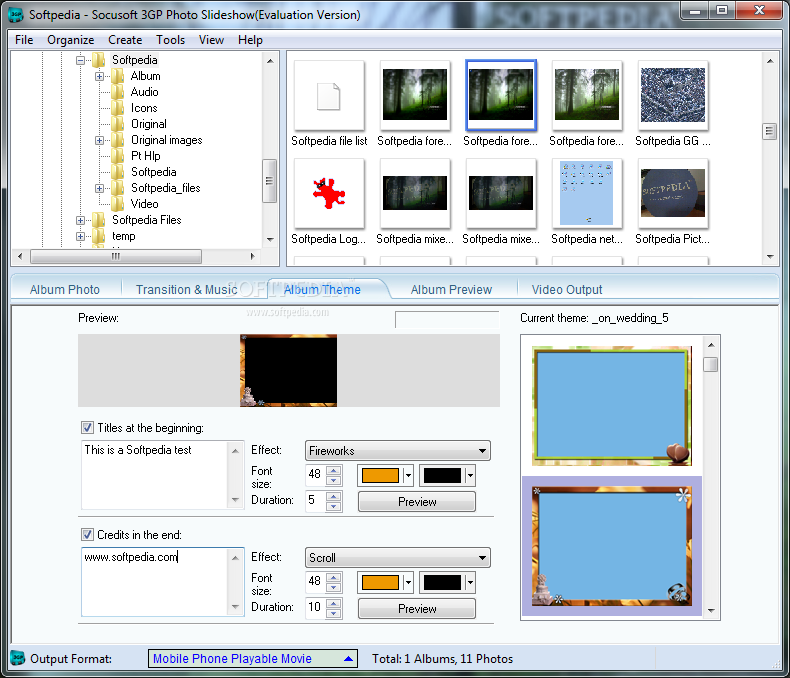
Task: Expand the temp folder node
Action: [x=80, y=236]
